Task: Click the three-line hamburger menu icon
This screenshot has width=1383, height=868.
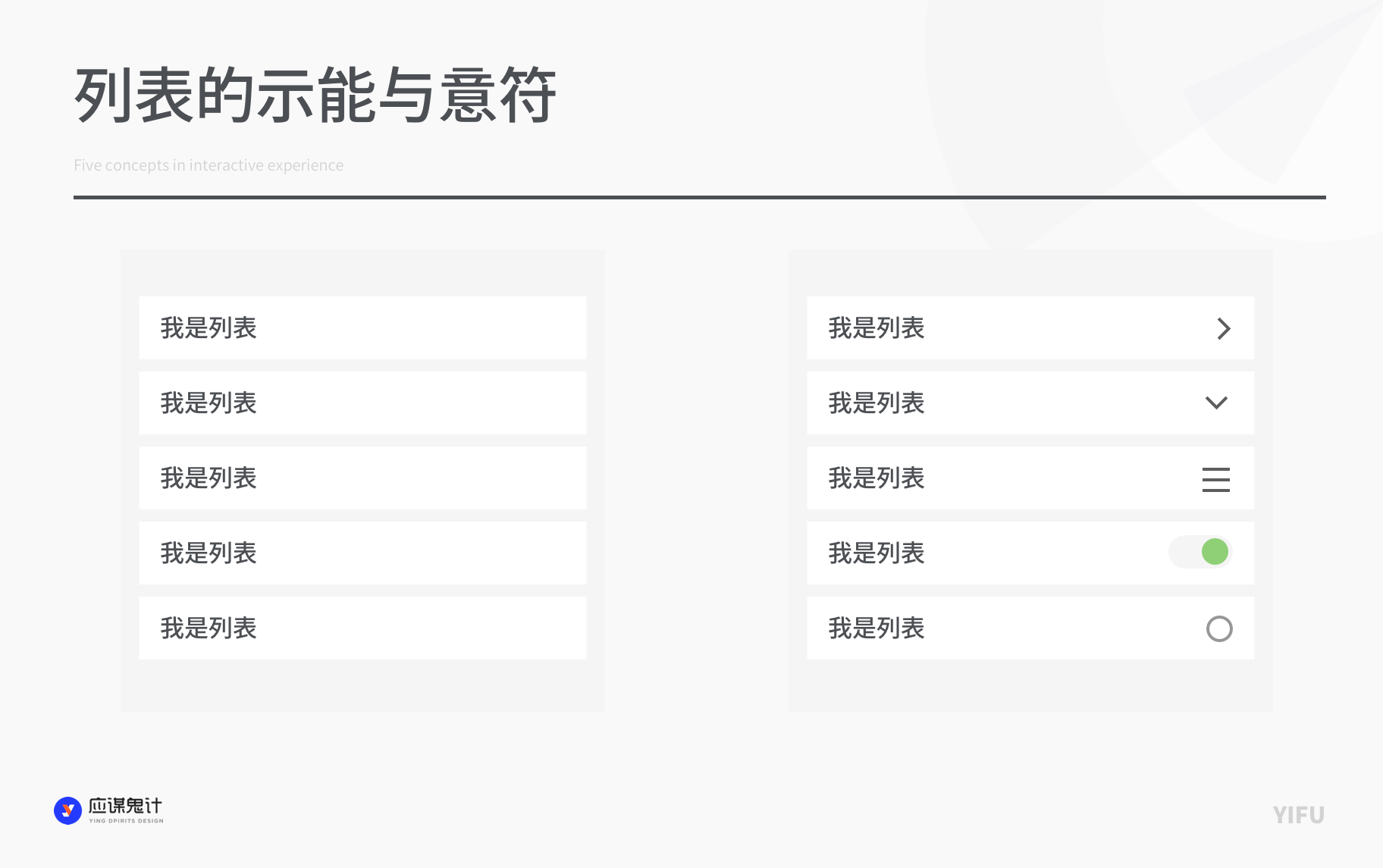Action: click(x=1215, y=479)
